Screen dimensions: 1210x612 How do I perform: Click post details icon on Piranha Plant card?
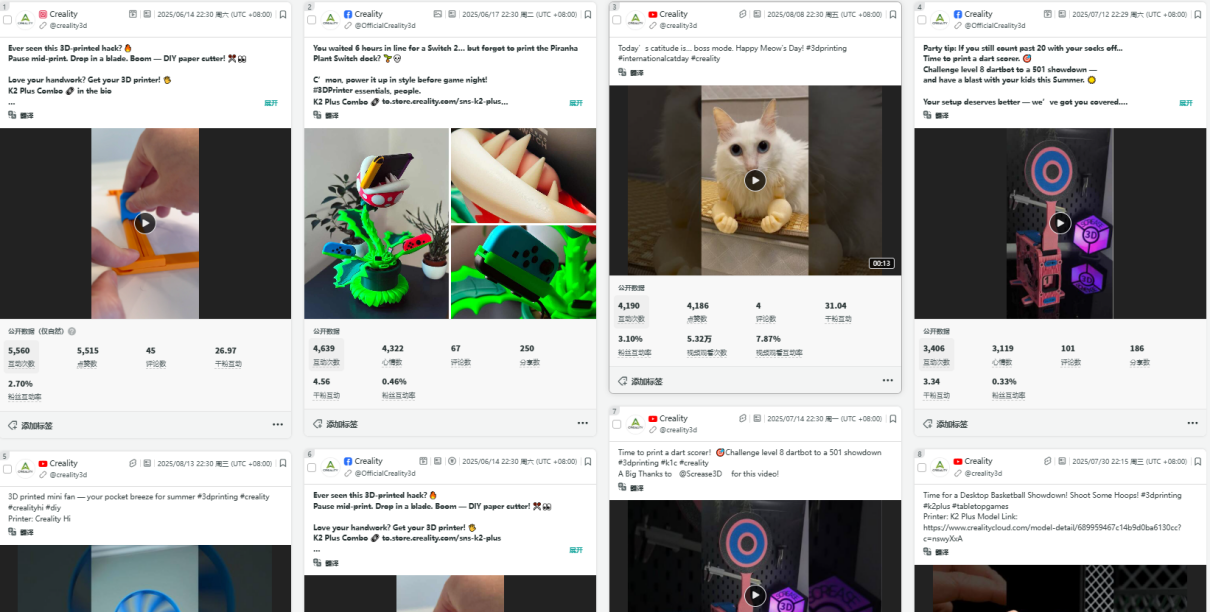pyautogui.click(x=453, y=14)
